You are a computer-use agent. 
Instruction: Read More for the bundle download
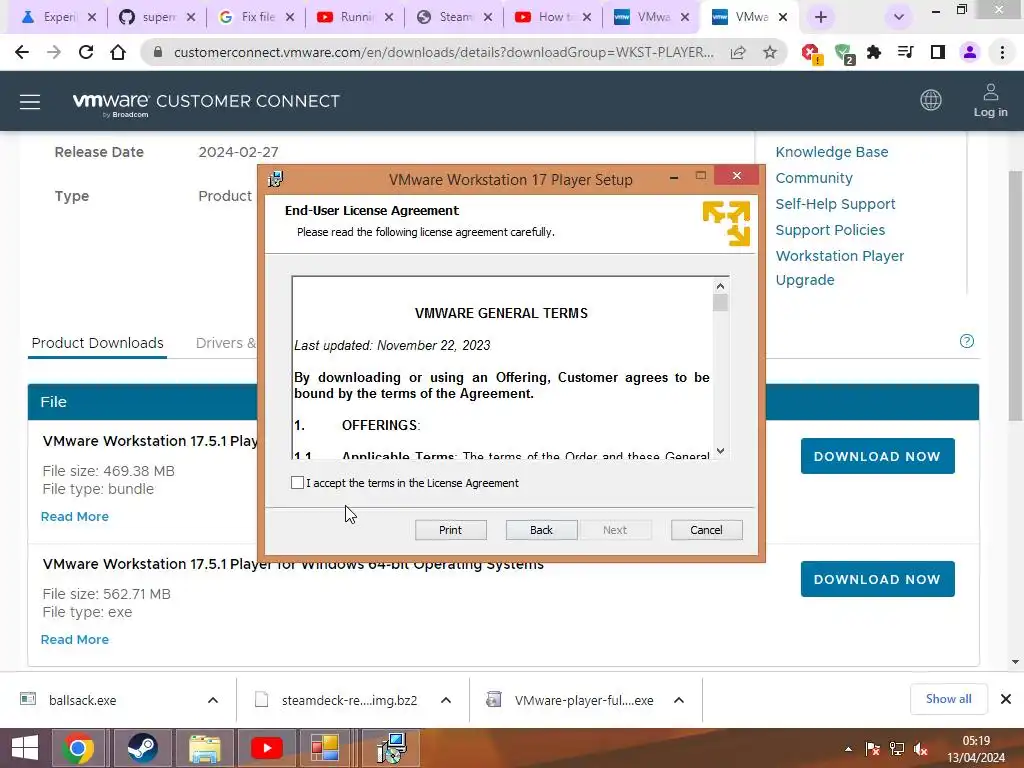coord(74,517)
